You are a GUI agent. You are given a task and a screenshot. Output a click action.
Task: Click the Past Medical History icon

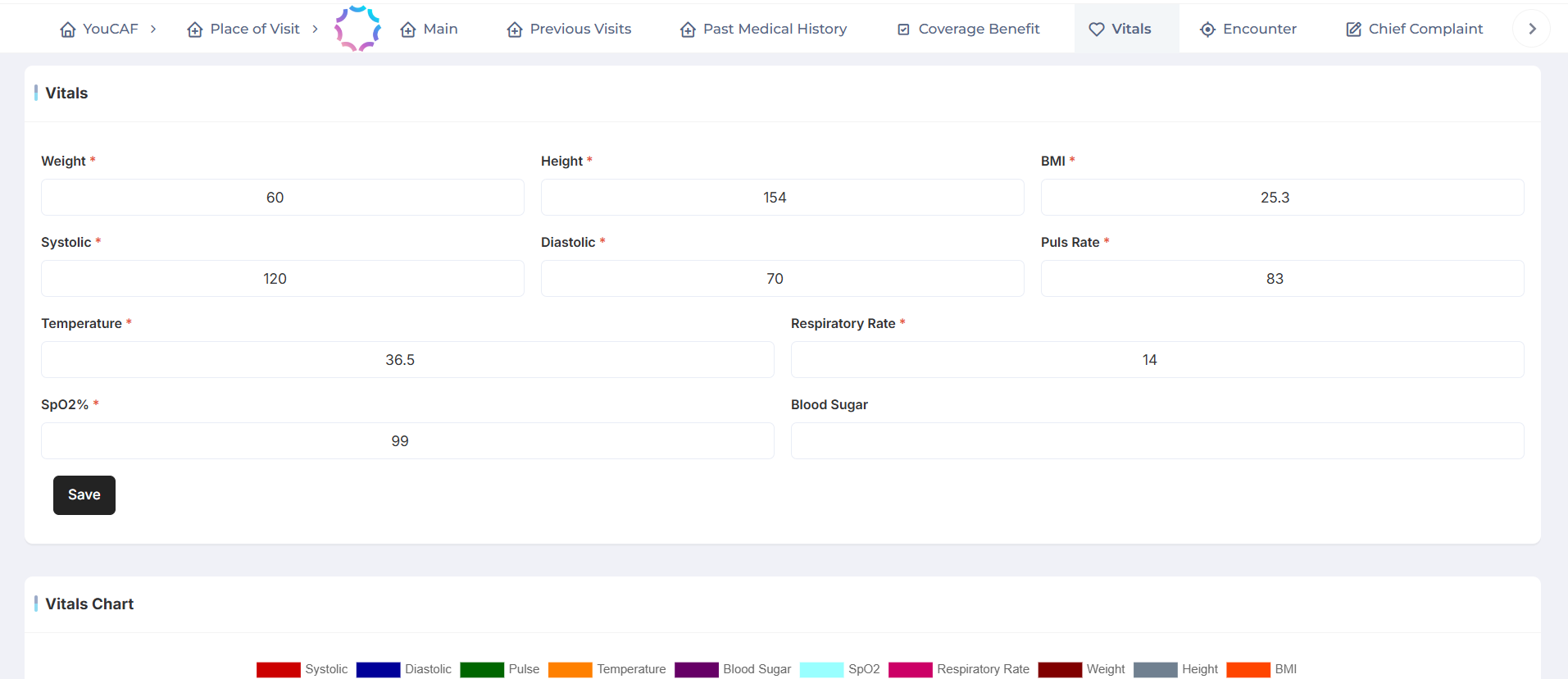[x=688, y=30]
